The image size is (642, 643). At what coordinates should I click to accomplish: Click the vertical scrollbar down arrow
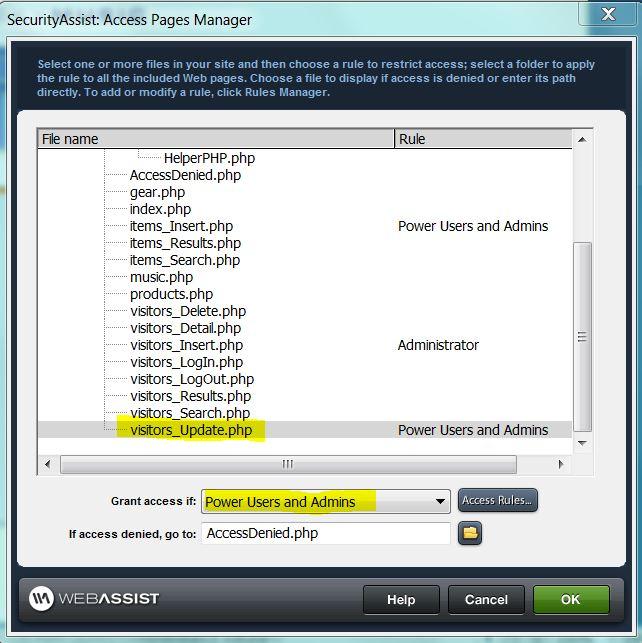click(x=582, y=443)
